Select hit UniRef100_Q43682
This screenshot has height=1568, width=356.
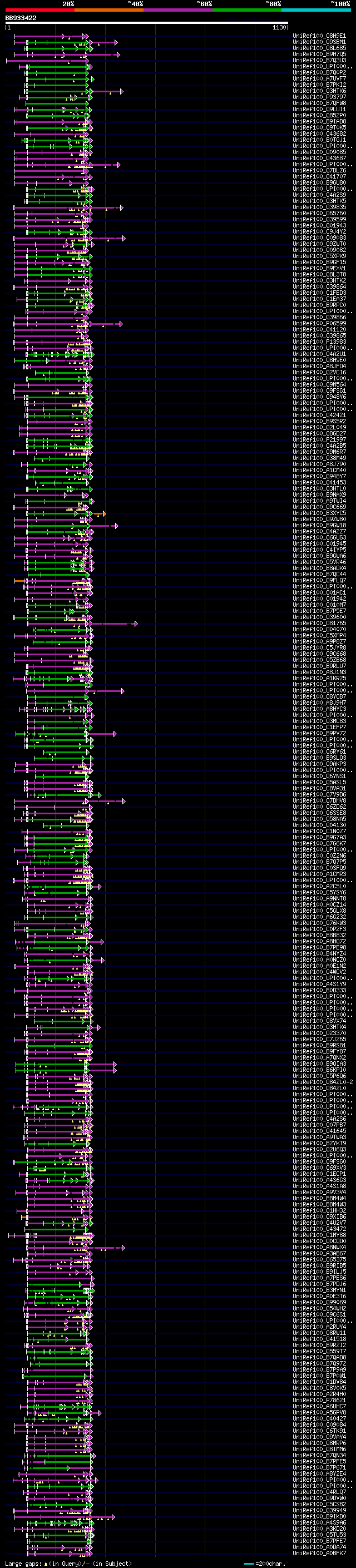point(319,134)
